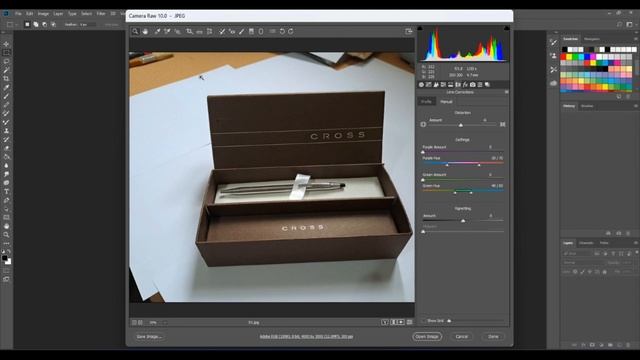
Task: Open the Basic panel icon
Action: click(421, 85)
